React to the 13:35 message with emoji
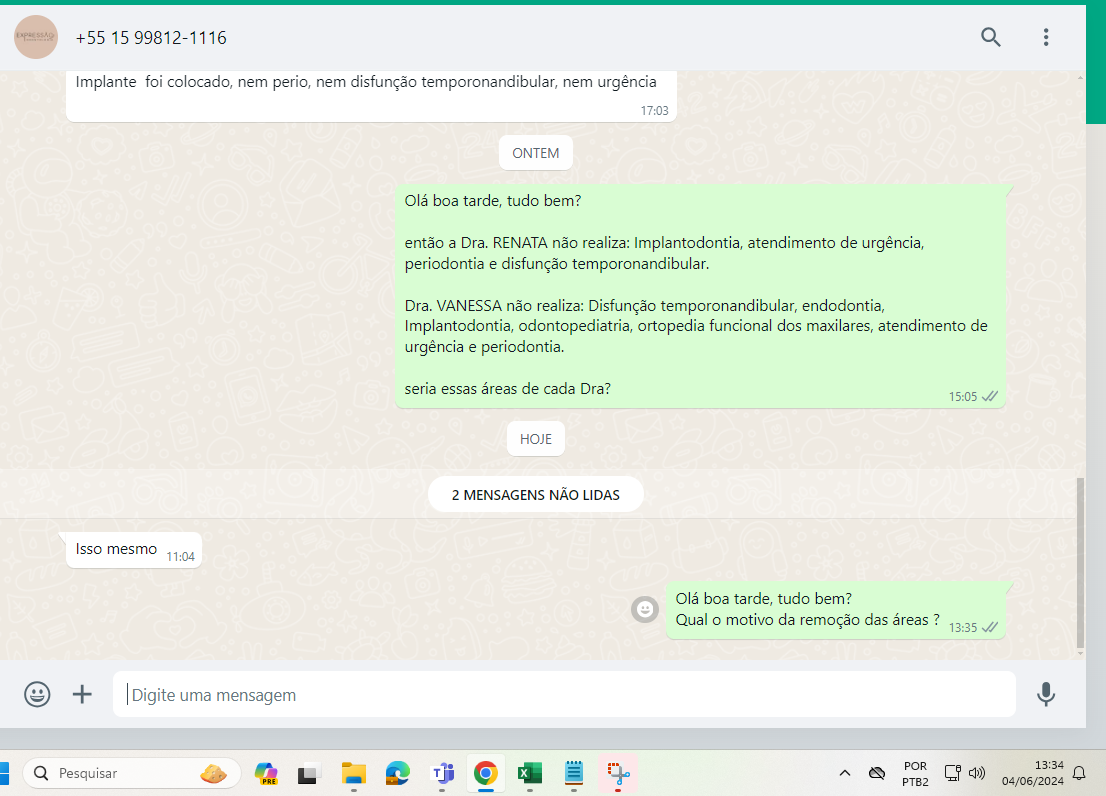Viewport: 1106px width, 796px height. click(x=645, y=609)
